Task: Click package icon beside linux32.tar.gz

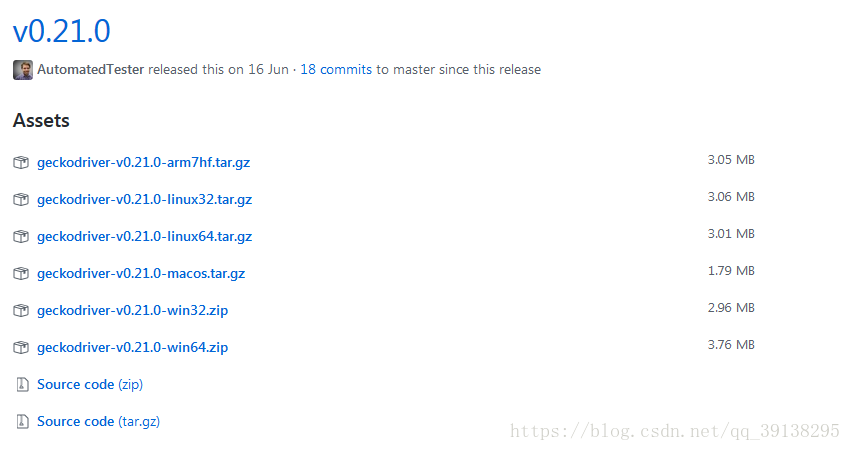Action: (x=21, y=199)
